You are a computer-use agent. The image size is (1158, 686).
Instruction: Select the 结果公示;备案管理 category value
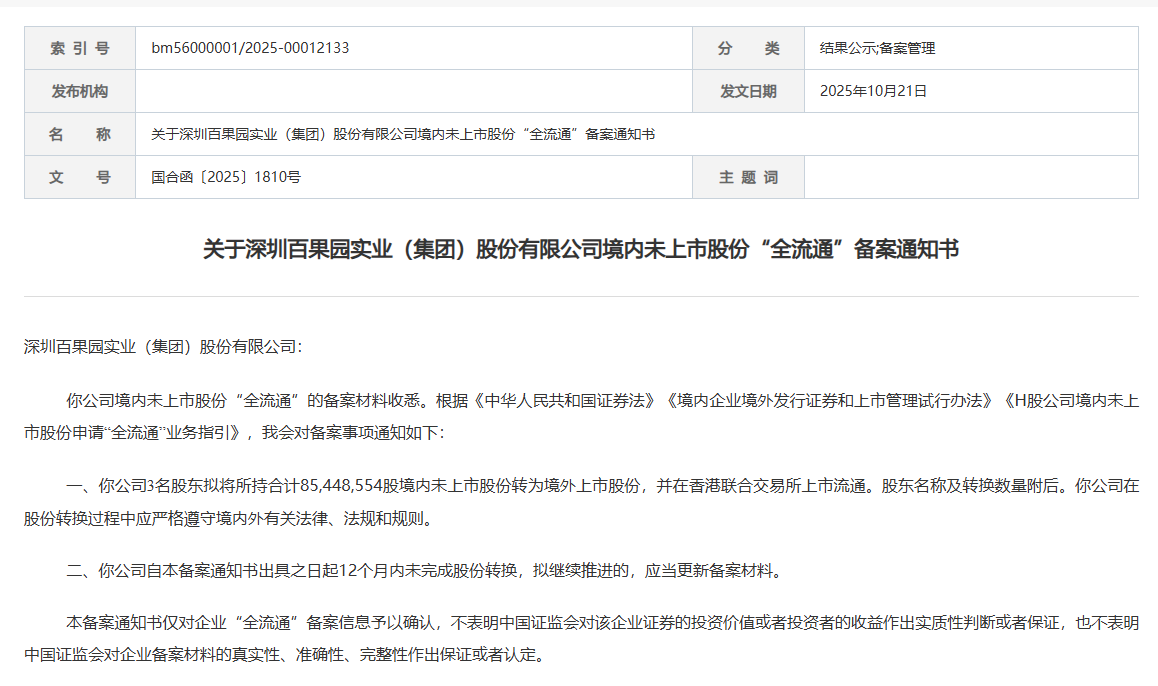(877, 48)
